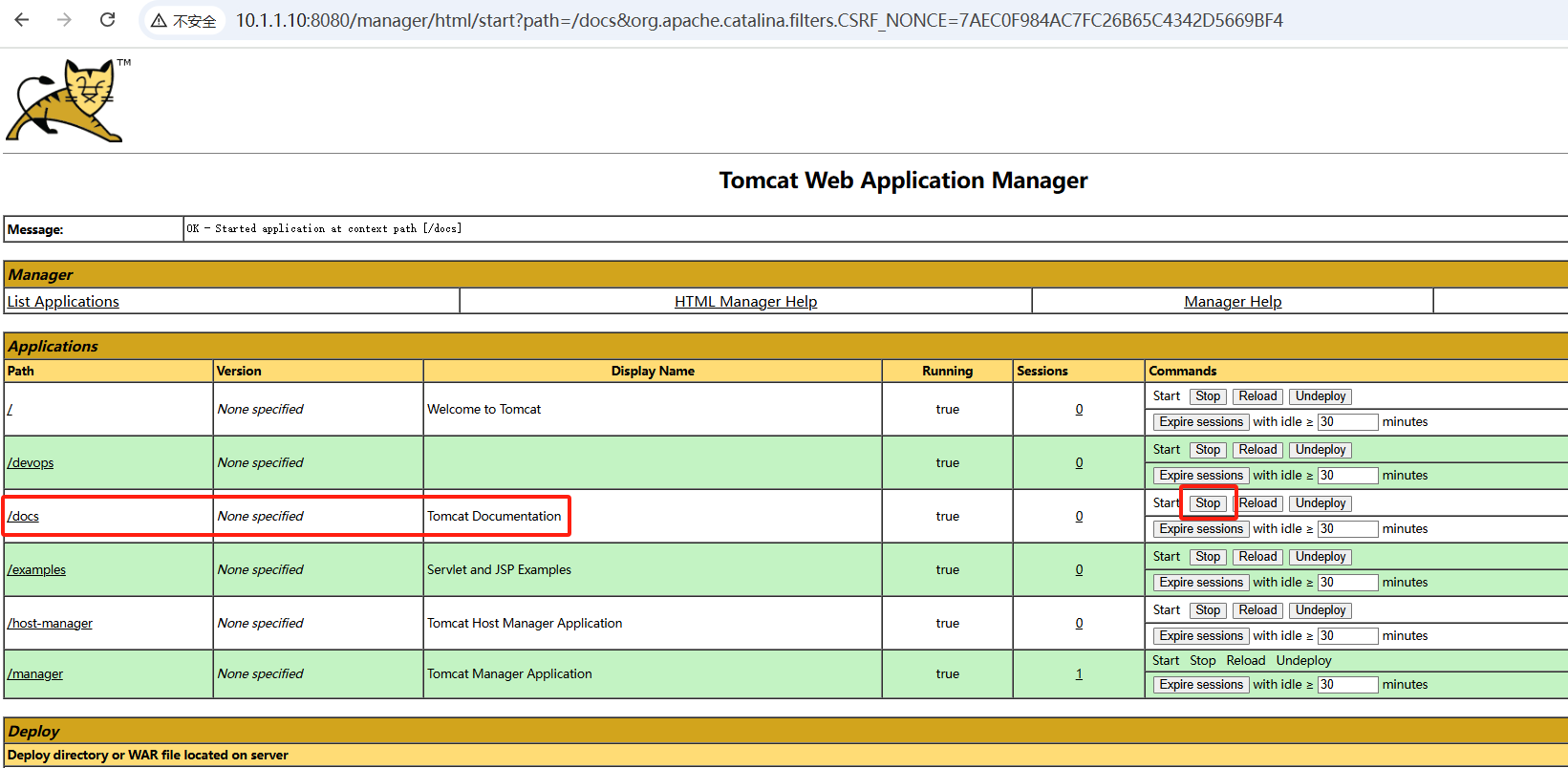Click the 'Display Name' column header
Screen dimensions: 1568x768
pyautogui.click(x=653, y=372)
